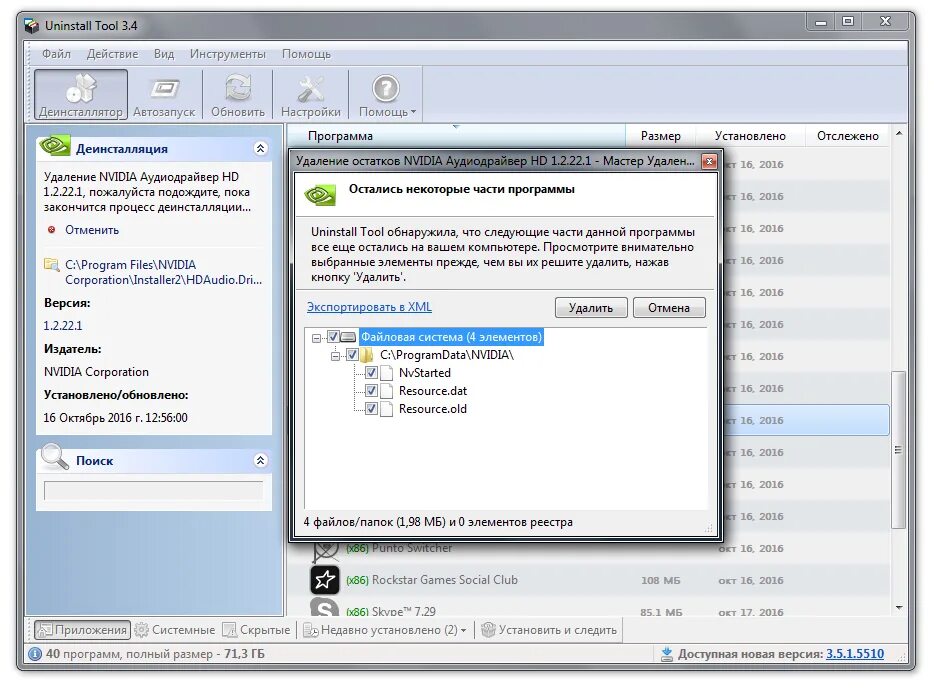Open the Инструменты menu
The width and height of the screenshot is (934, 690).
pyautogui.click(x=228, y=54)
